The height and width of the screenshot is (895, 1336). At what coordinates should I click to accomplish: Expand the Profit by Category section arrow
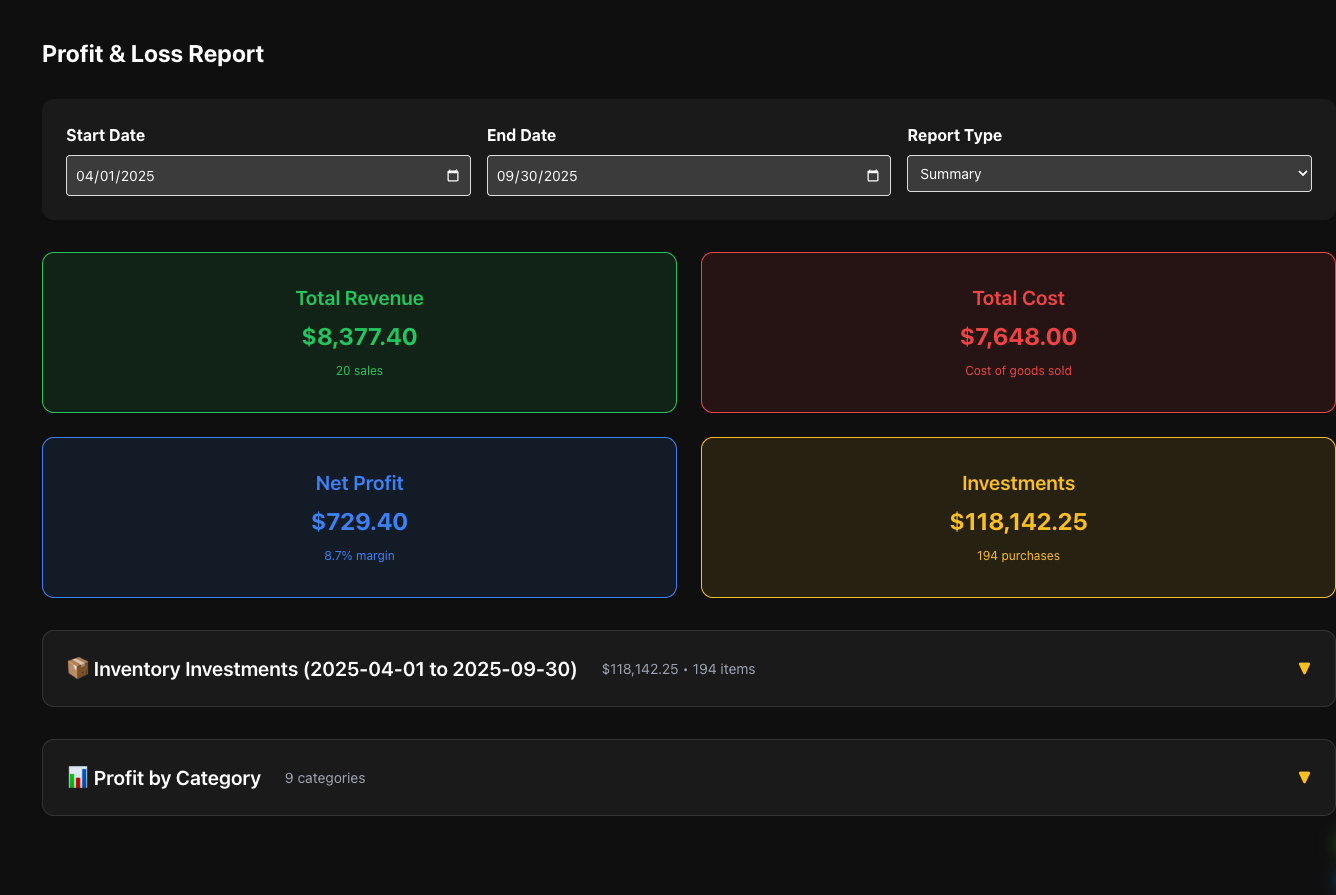(1304, 777)
